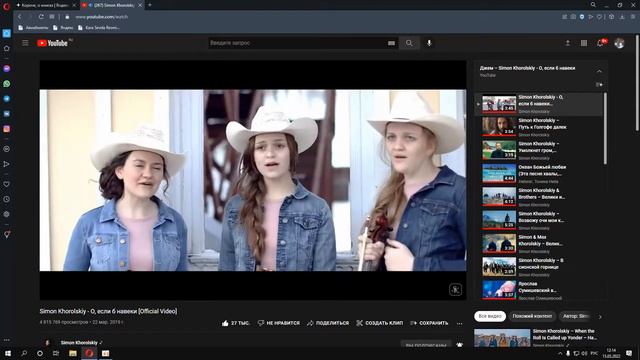Open Windows Start menu
The width and height of the screenshot is (640, 360).
pos(8,353)
